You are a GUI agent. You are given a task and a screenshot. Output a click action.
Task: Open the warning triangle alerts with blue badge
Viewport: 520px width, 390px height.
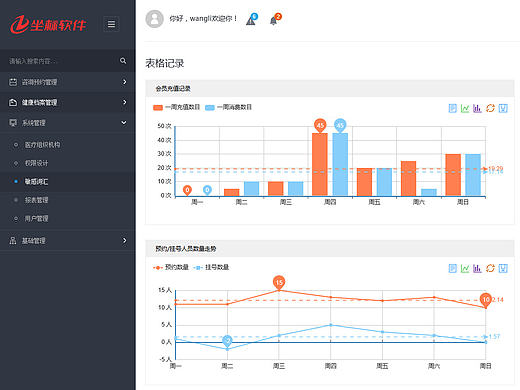coord(252,19)
